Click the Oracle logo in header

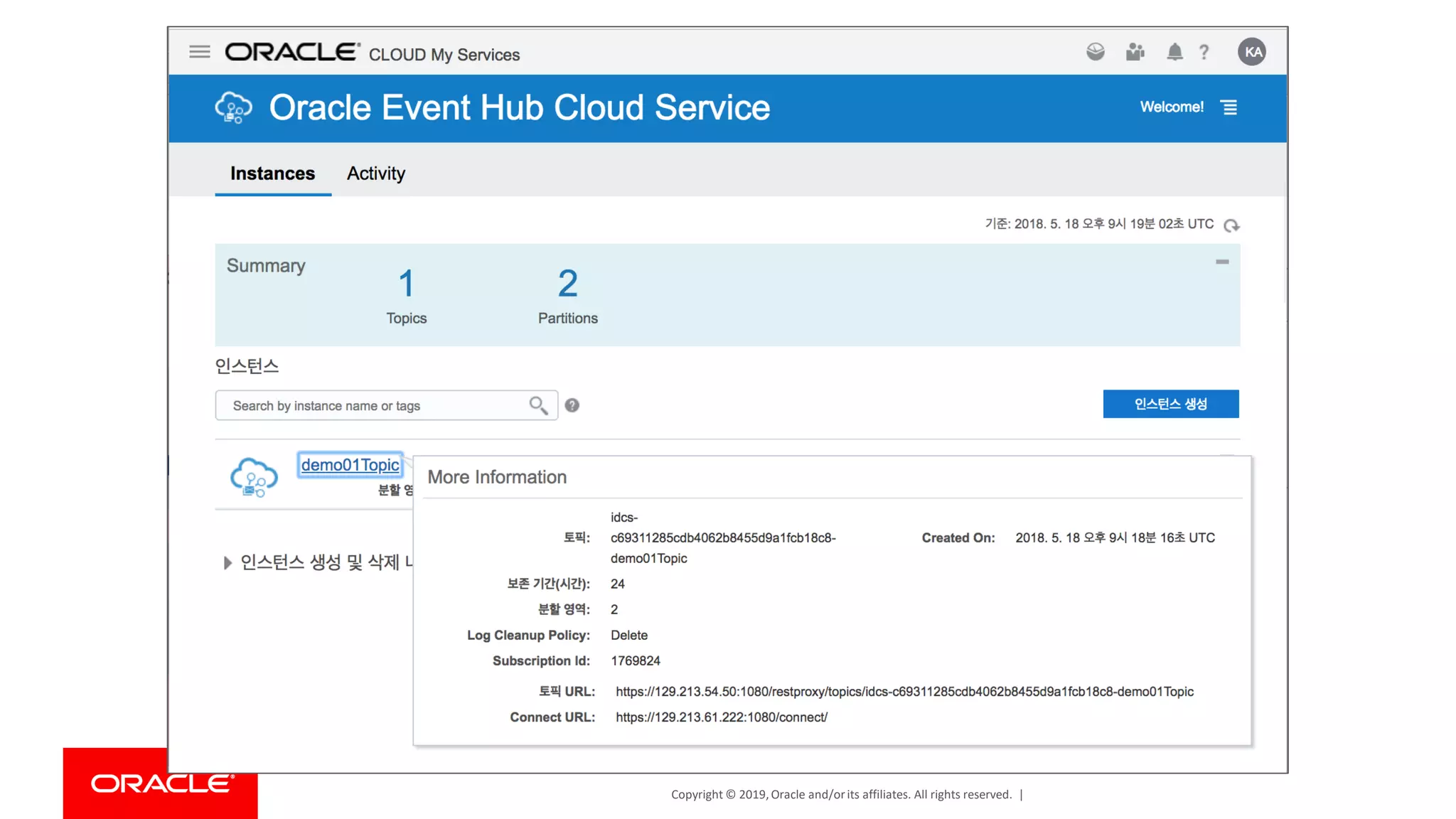tap(293, 52)
